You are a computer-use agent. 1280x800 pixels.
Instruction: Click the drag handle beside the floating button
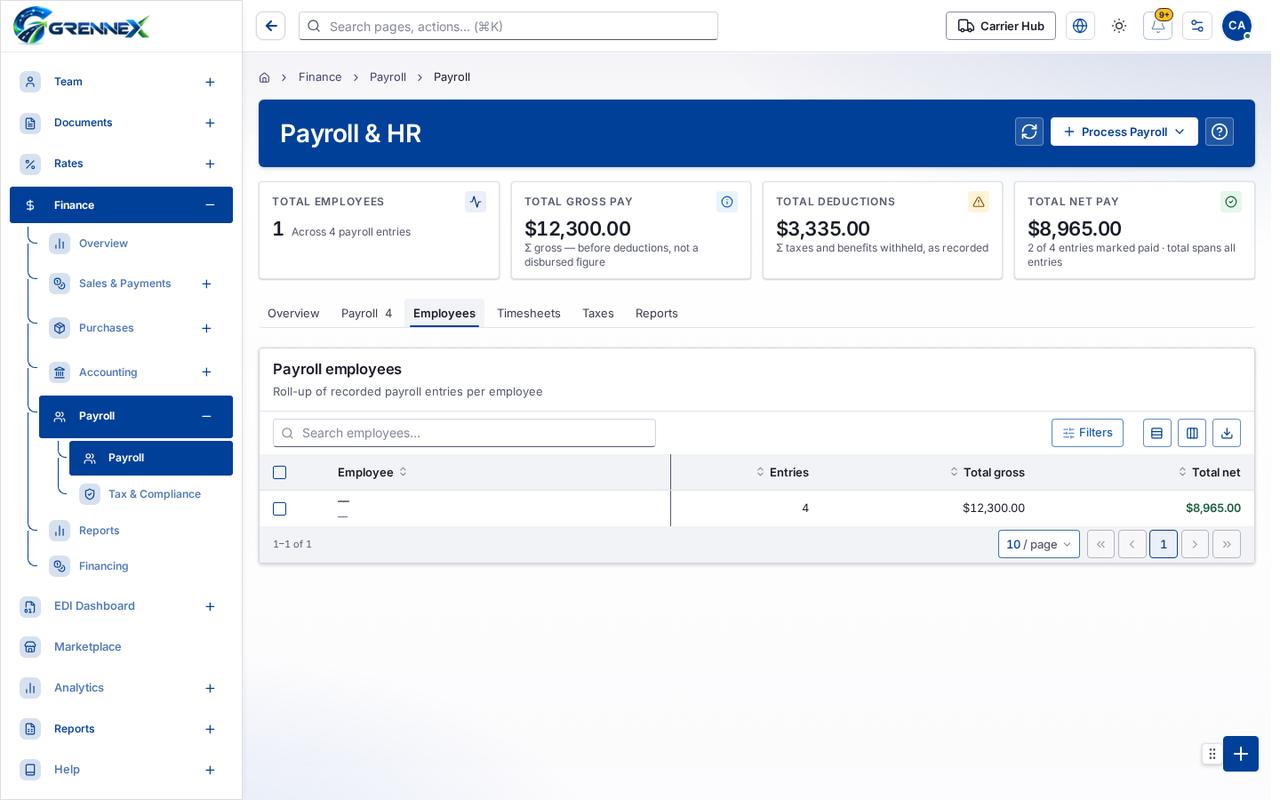[x=1212, y=754]
